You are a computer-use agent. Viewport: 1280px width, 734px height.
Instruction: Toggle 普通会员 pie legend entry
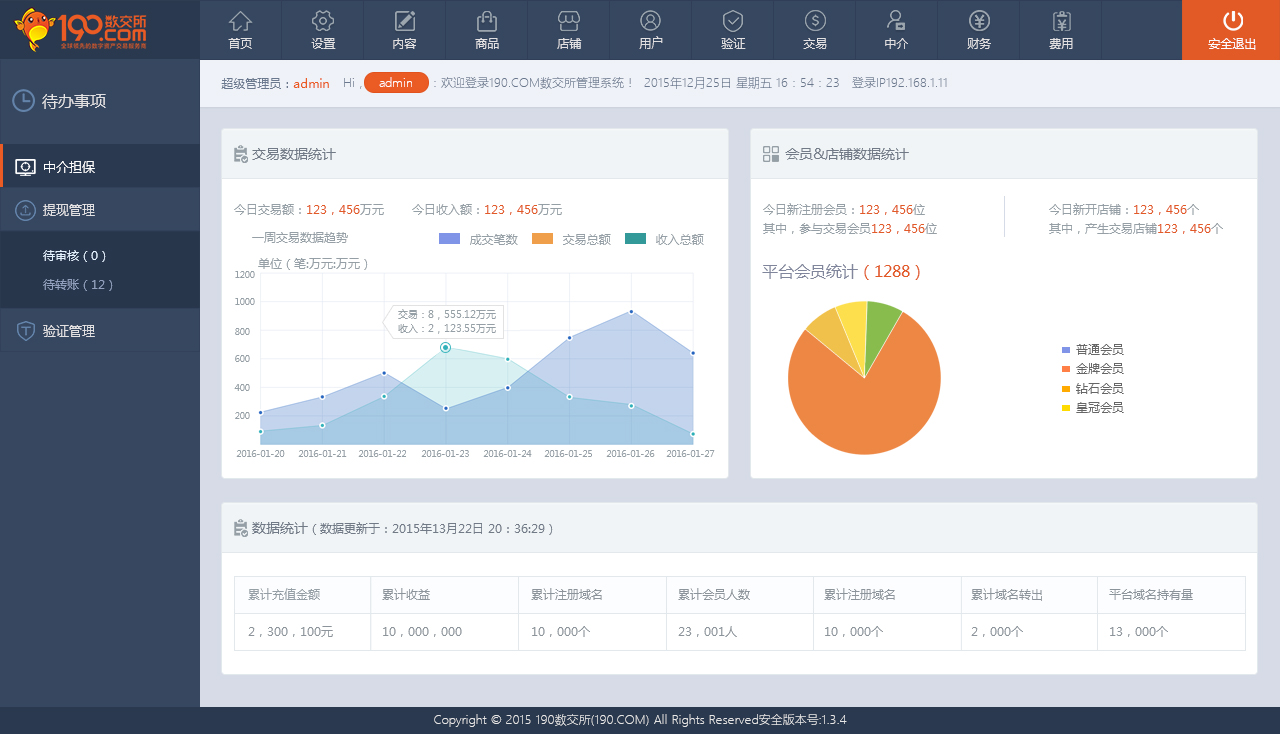[x=1092, y=350]
